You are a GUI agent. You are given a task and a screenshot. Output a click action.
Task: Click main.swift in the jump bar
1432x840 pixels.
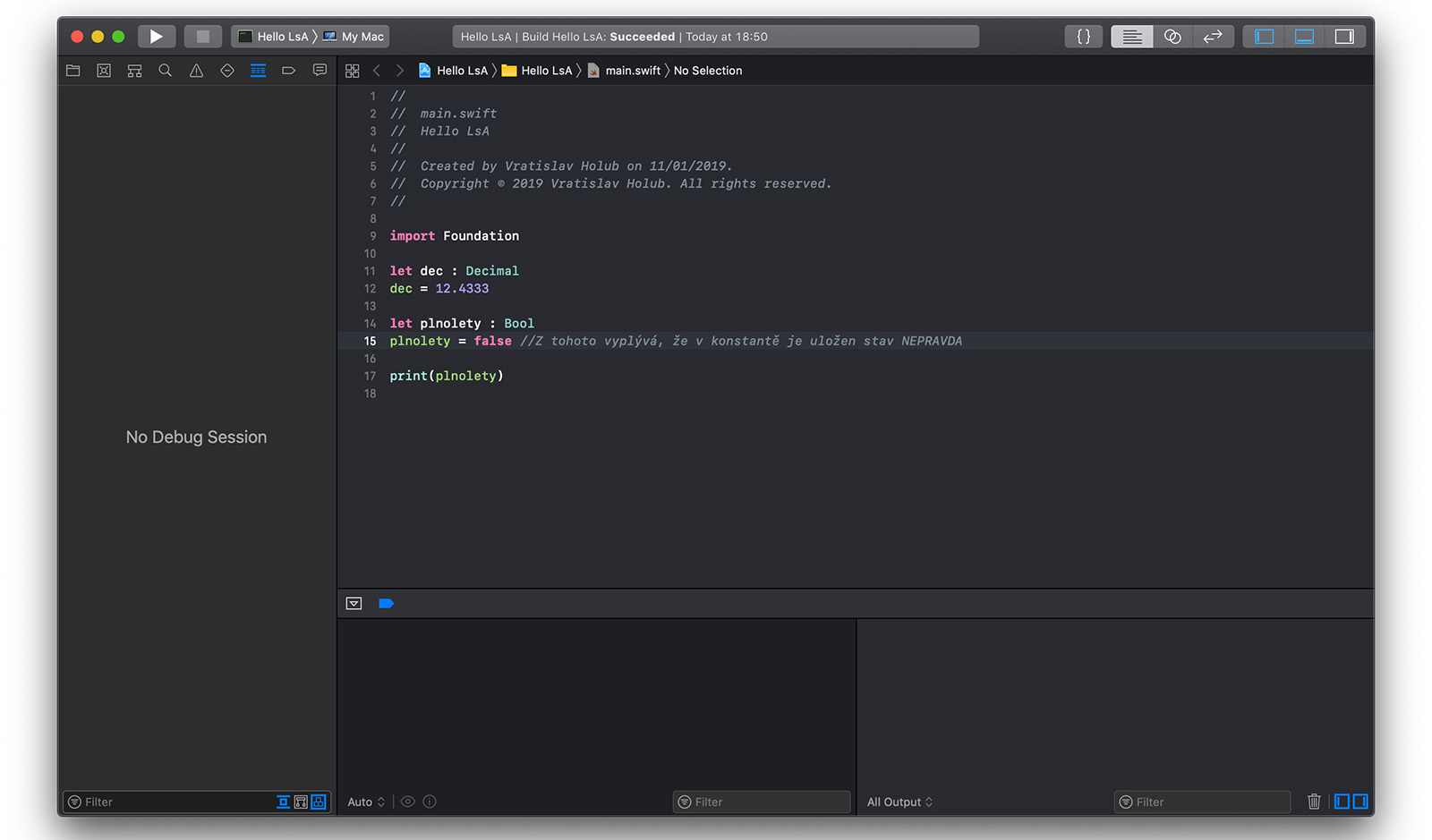point(632,71)
